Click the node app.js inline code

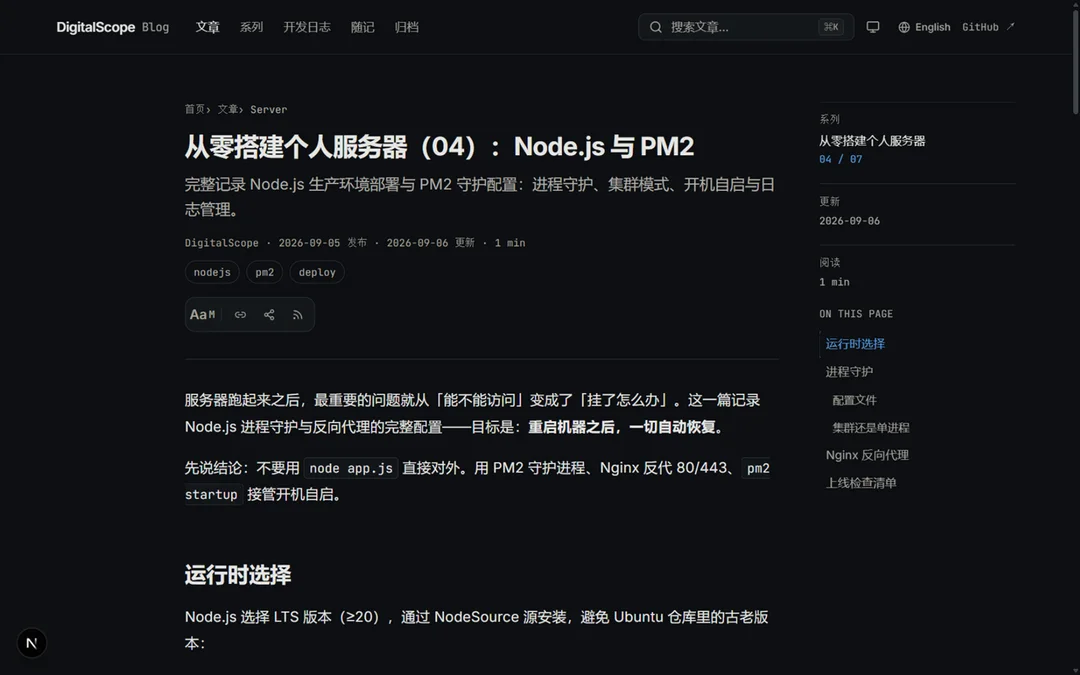pos(351,468)
